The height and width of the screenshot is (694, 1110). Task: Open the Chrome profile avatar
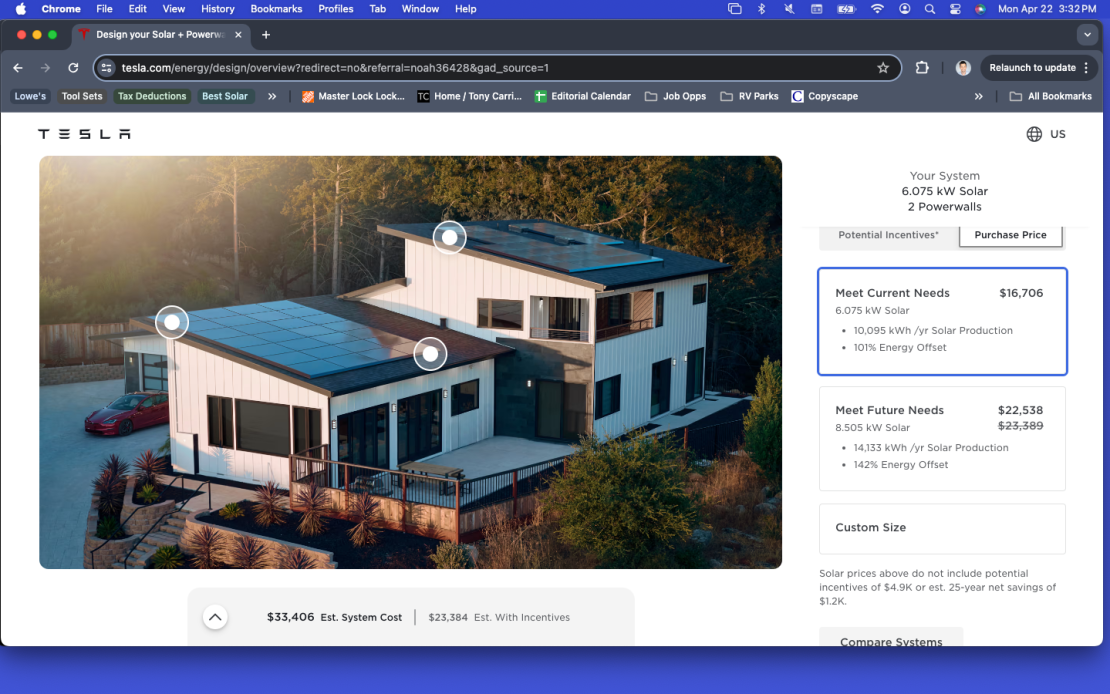click(963, 68)
